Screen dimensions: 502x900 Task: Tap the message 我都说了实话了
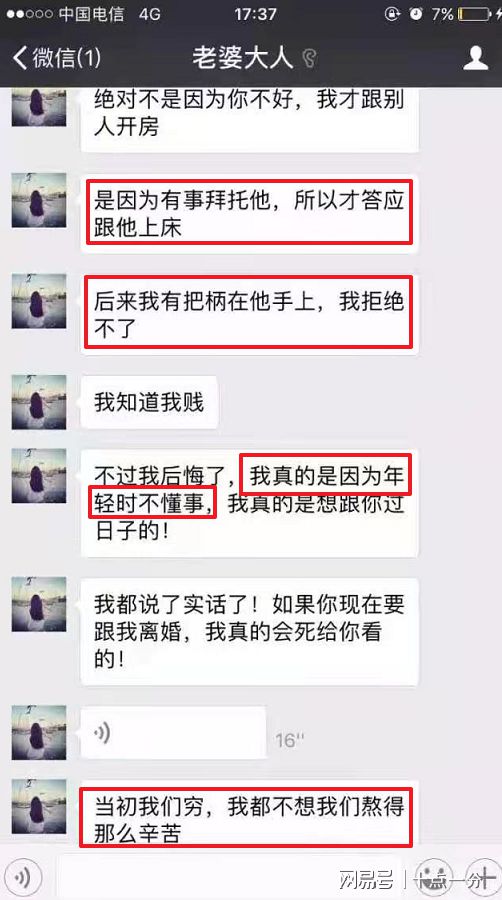(250, 631)
